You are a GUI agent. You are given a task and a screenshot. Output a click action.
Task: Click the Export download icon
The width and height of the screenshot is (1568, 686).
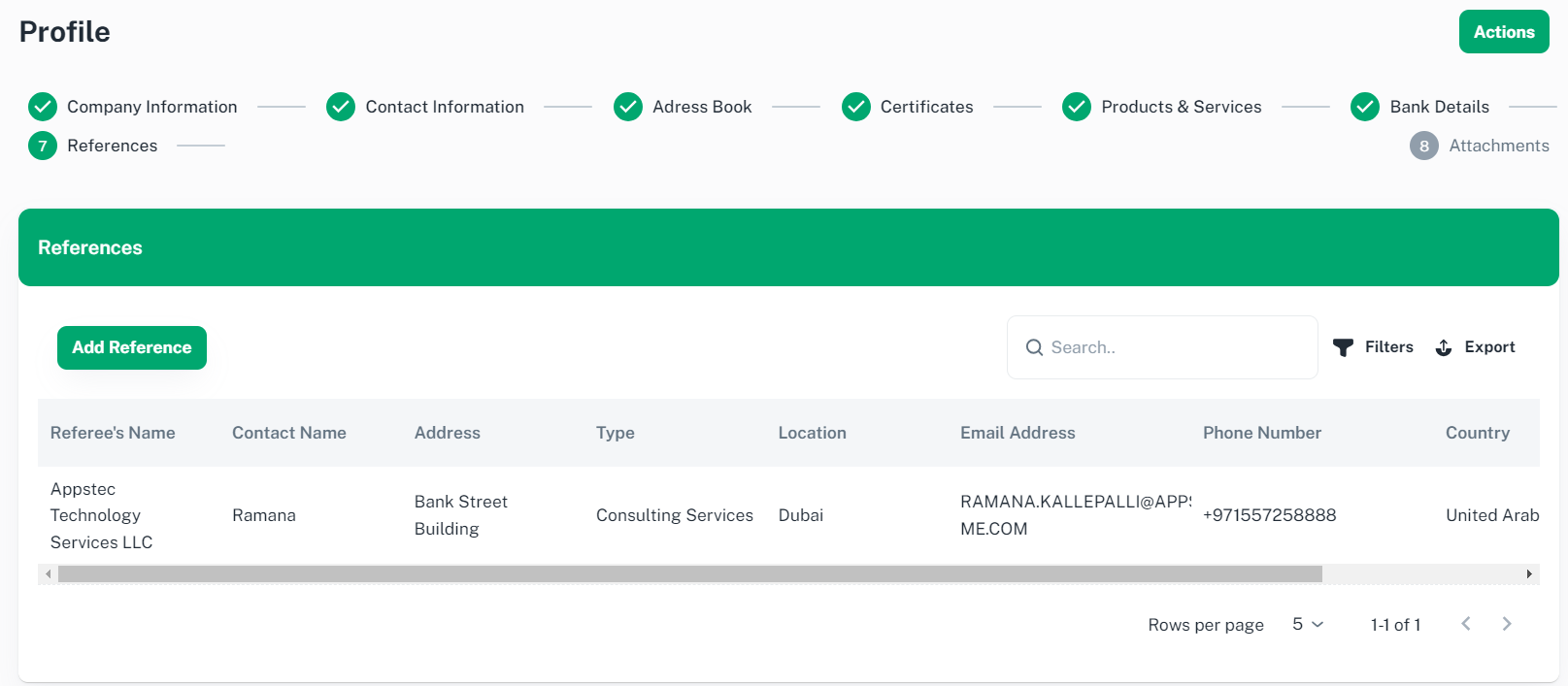[1444, 347]
